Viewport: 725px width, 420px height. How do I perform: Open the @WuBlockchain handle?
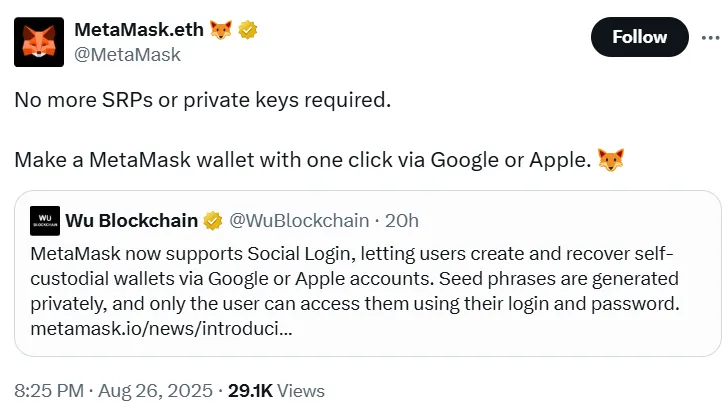(298, 220)
